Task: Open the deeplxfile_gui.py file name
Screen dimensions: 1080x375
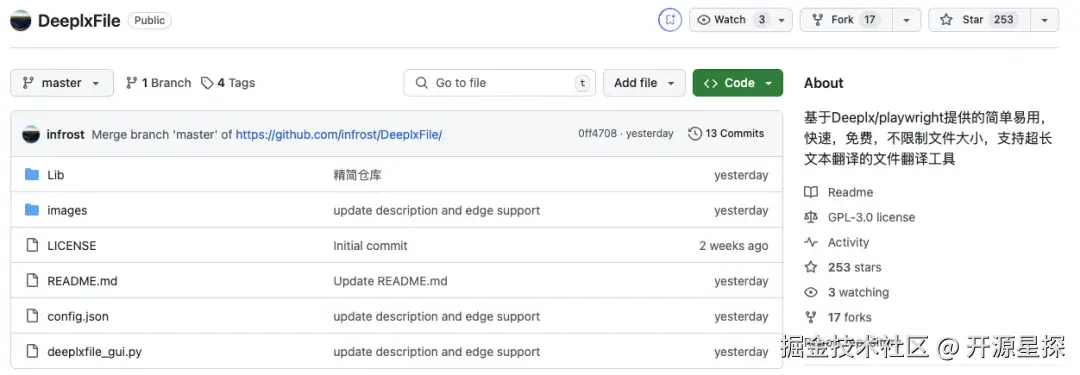Action: tap(94, 352)
